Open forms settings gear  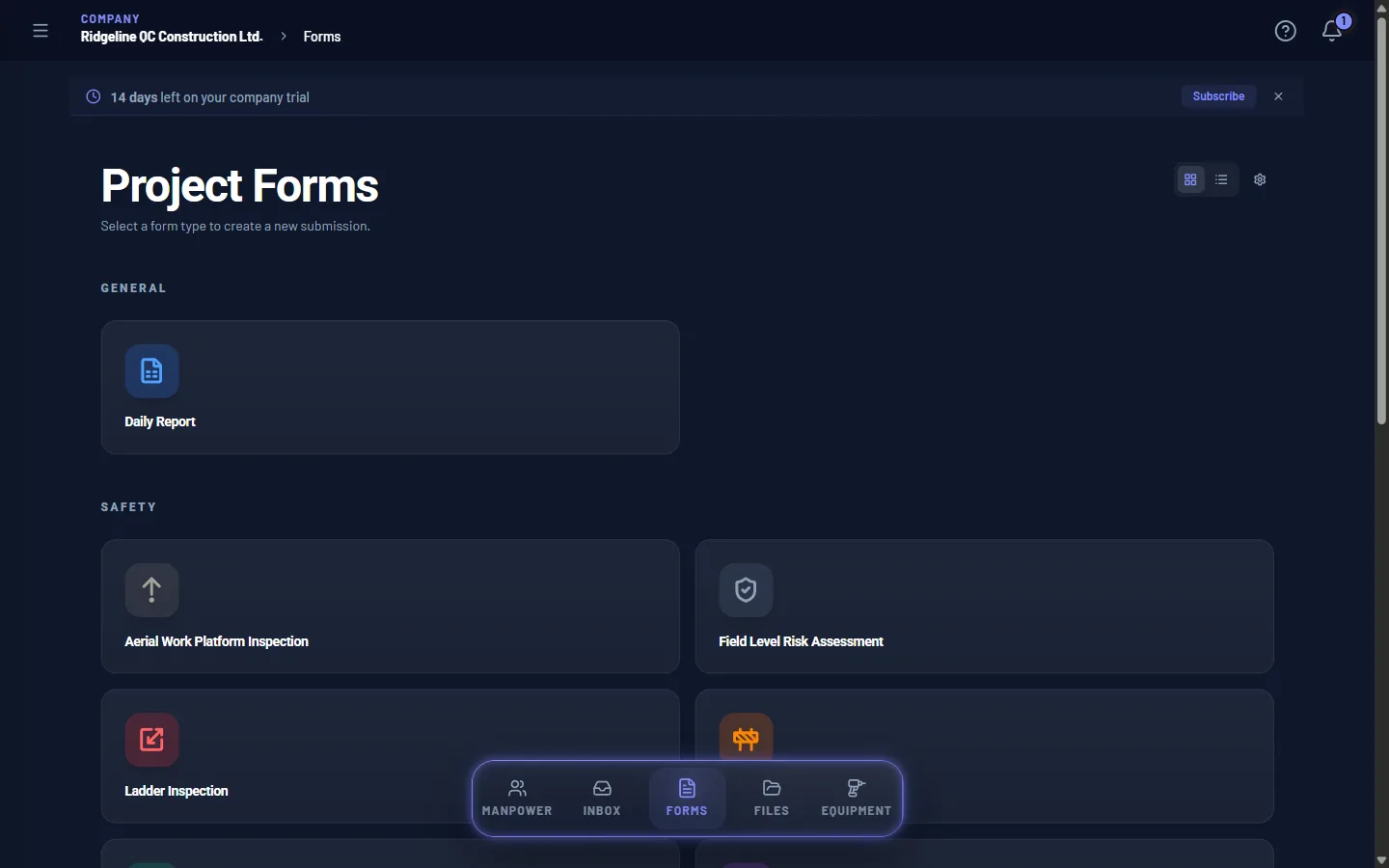[1260, 179]
